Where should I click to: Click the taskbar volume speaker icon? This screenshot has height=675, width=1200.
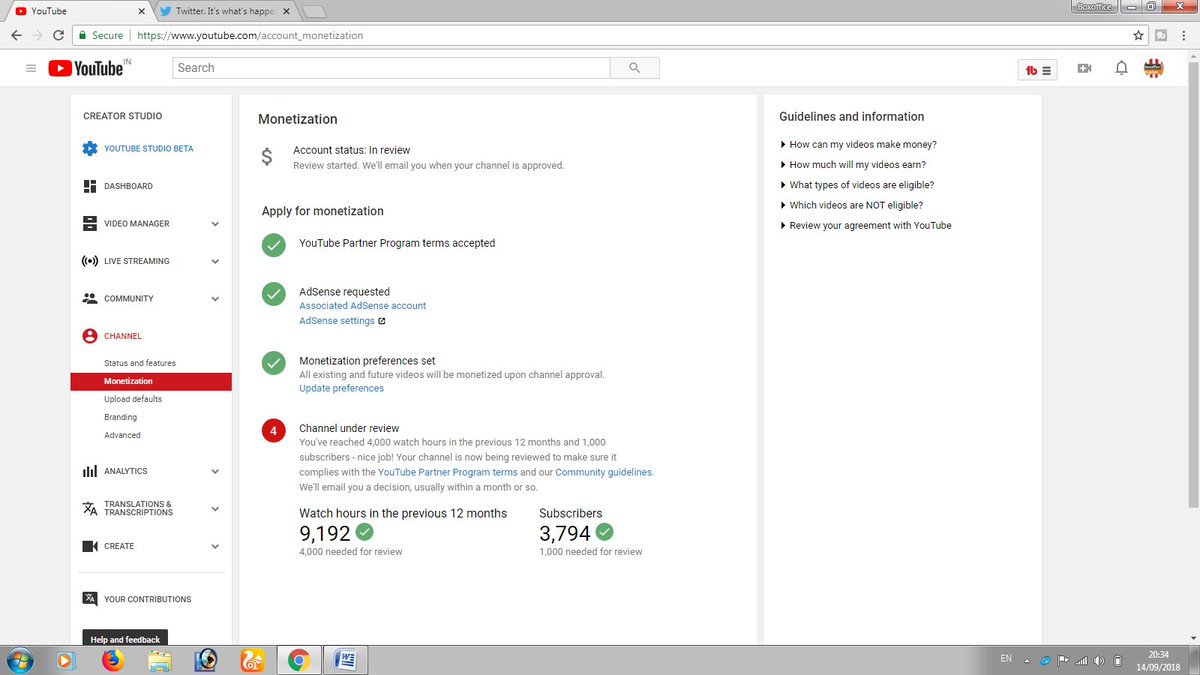coord(1099,661)
